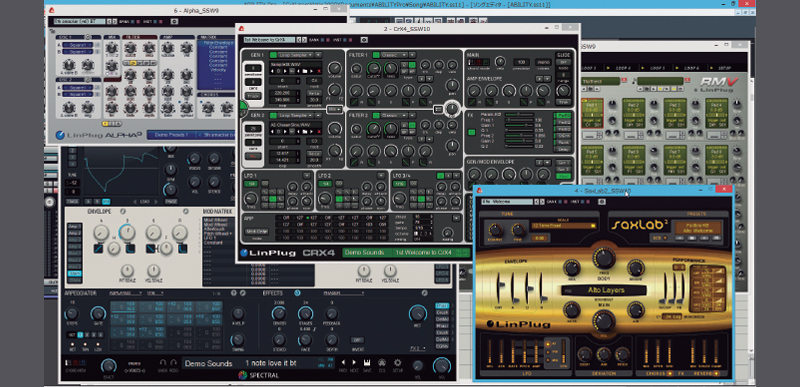Viewport: 800px width, 387px height.
Task: Open the SETUP gear in Spectral
Action: [397, 362]
